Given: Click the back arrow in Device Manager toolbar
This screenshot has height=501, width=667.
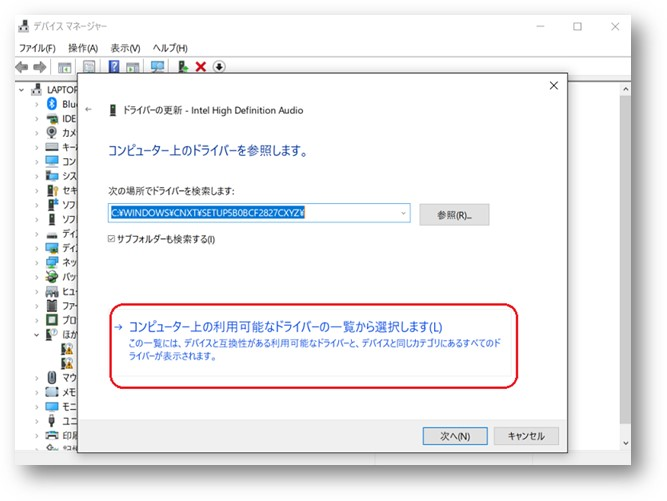Looking at the screenshot, I should click(21, 67).
